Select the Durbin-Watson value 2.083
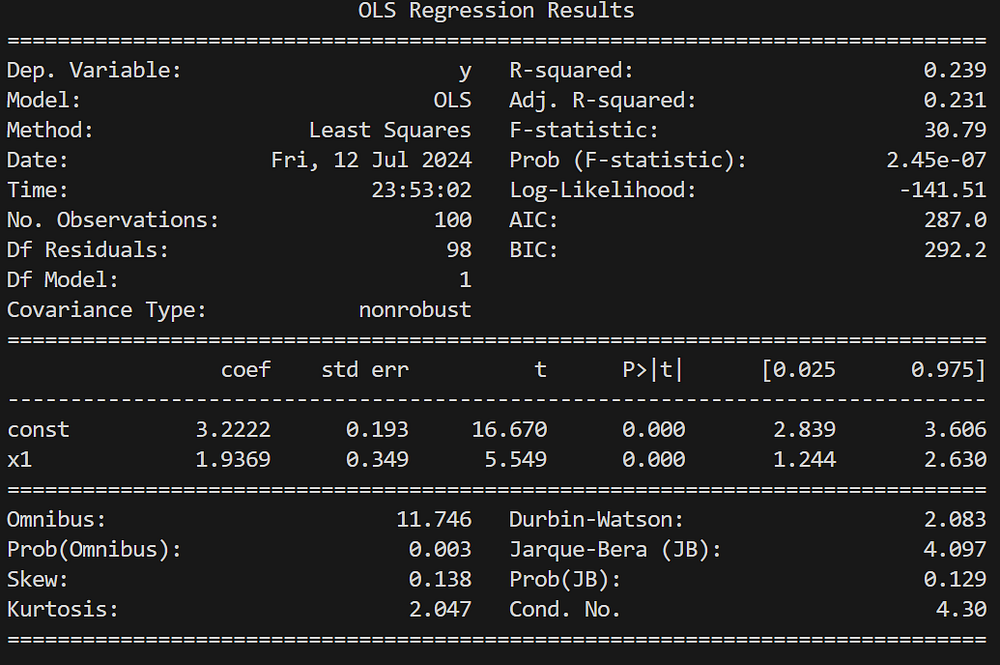 (x=955, y=520)
